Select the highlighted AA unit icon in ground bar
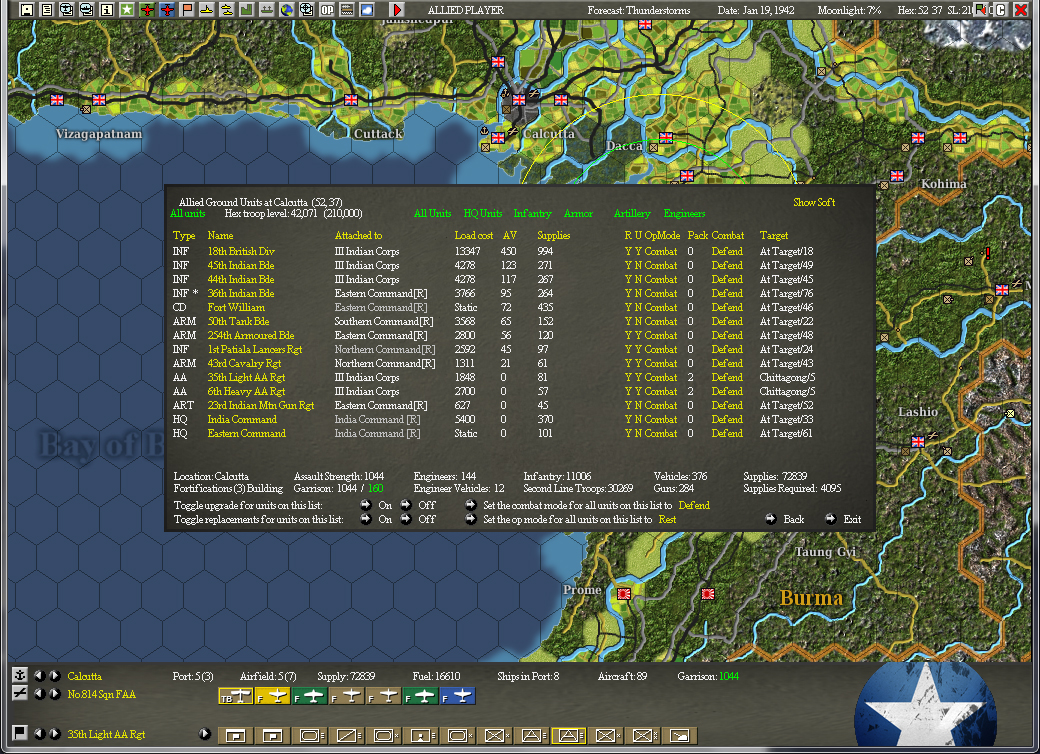Viewport: 1040px width, 754px height. click(x=568, y=735)
